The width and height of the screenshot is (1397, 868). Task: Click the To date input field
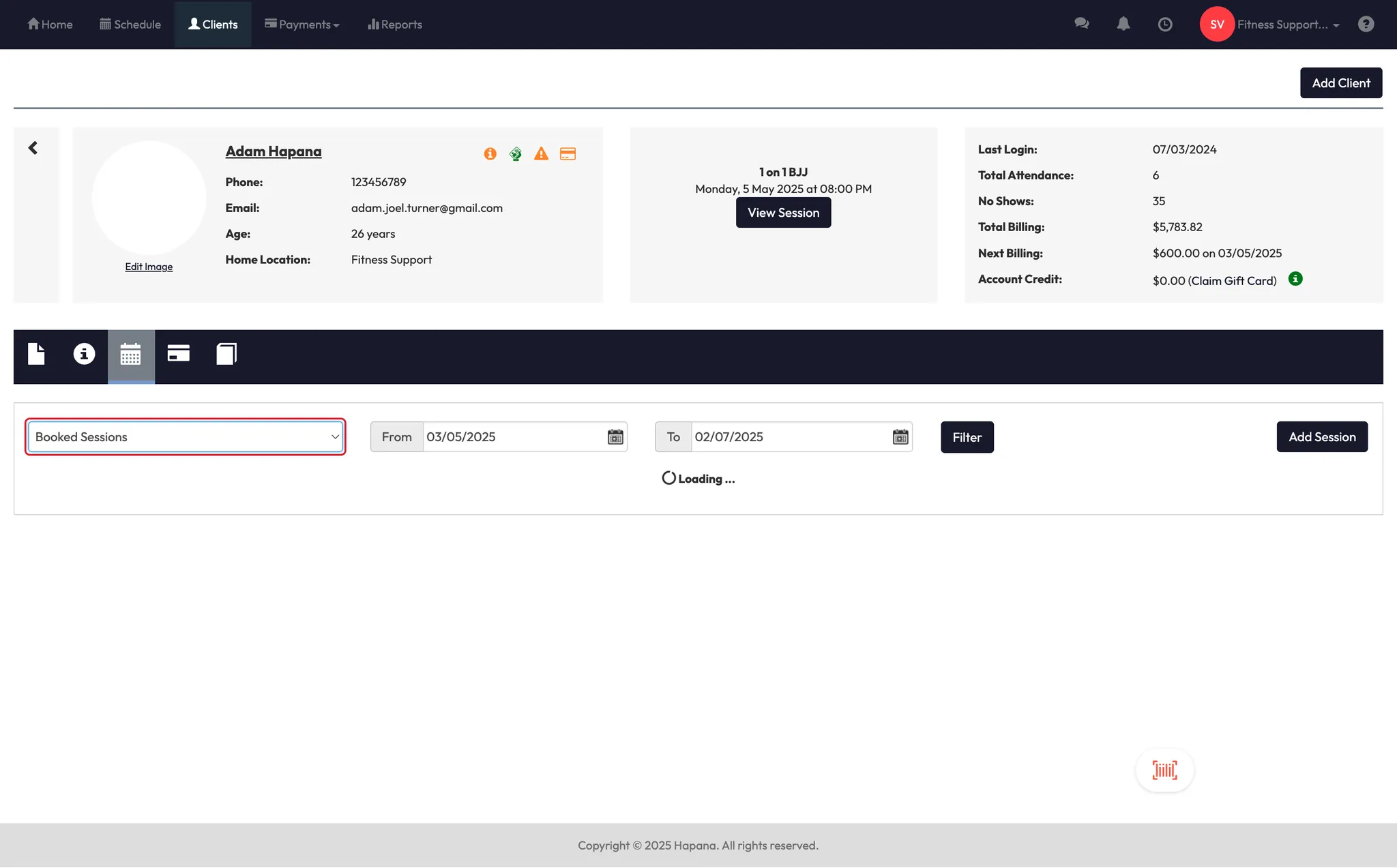[x=790, y=437]
